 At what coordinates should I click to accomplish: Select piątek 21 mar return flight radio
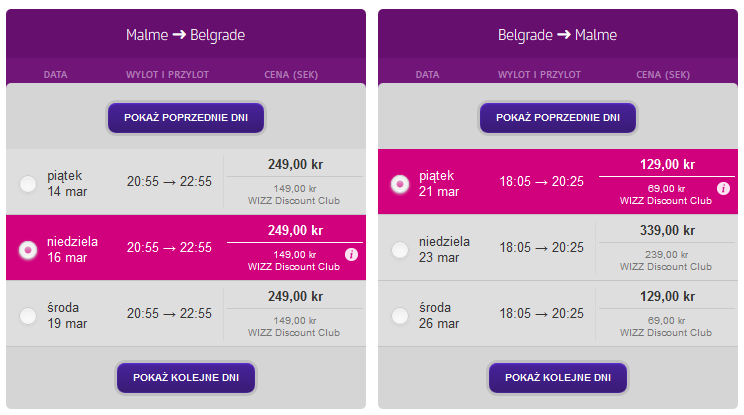click(x=400, y=184)
